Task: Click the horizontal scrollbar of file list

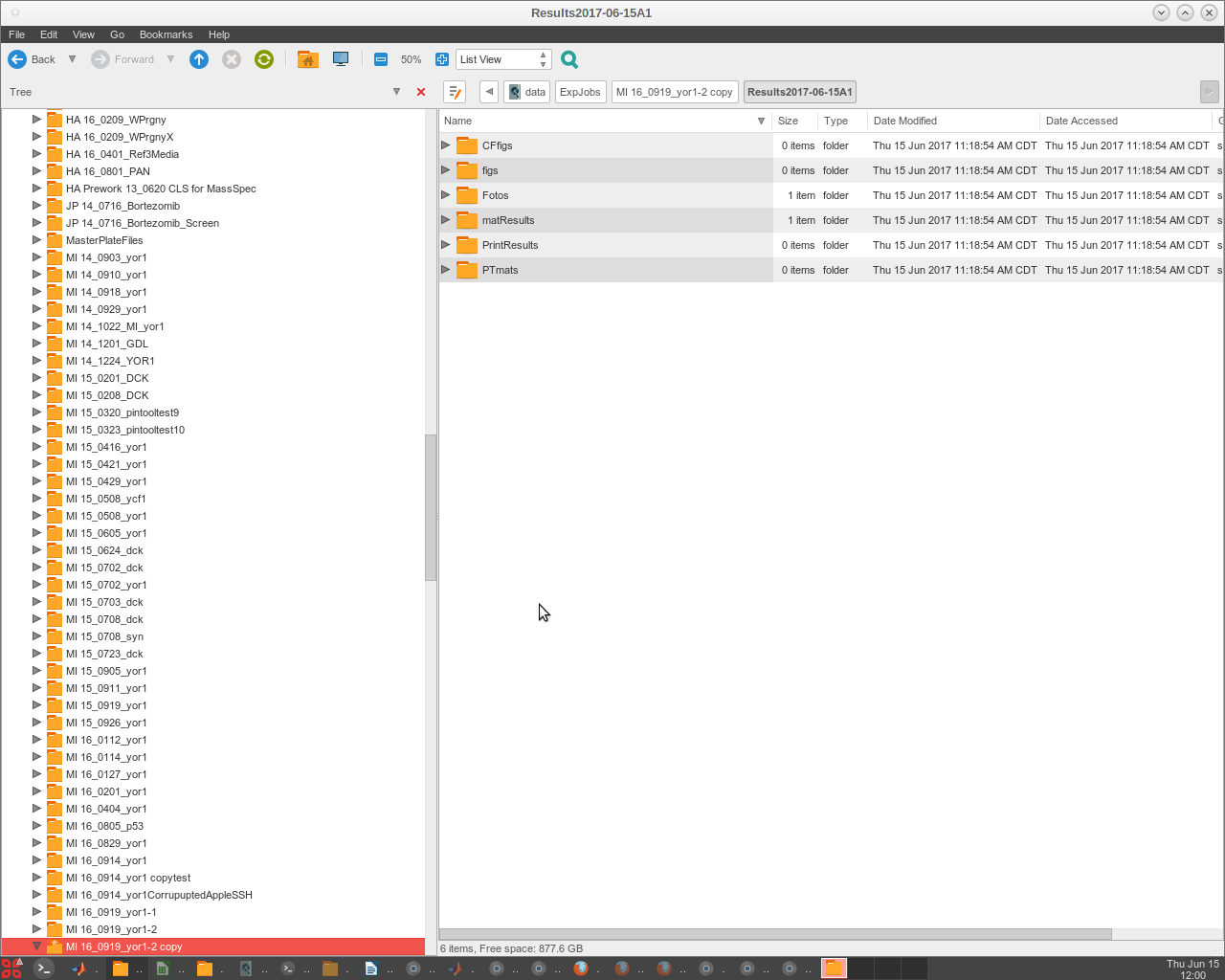Action: tap(775, 934)
